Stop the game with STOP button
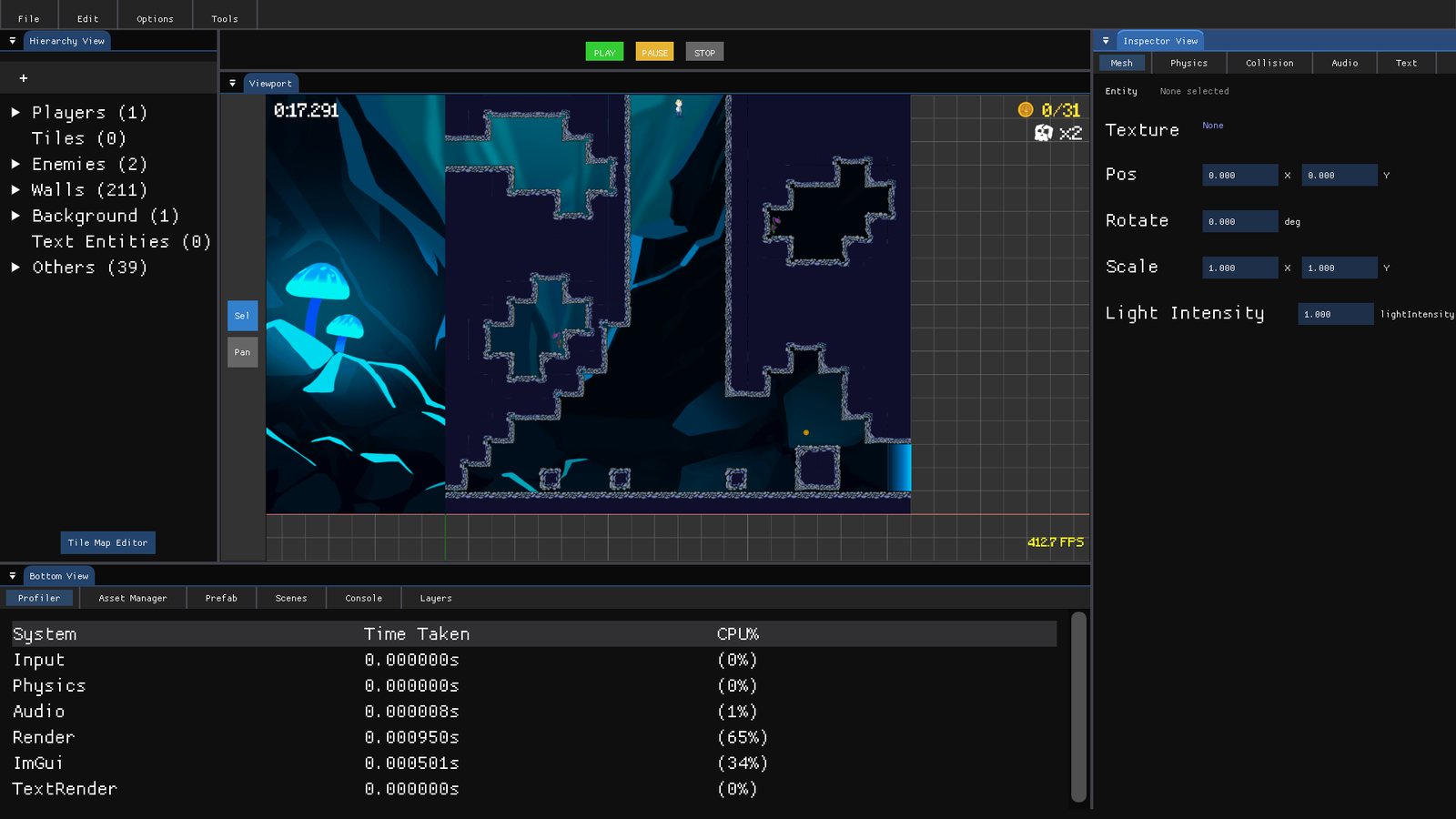Viewport: 1456px width, 819px height. point(704,52)
